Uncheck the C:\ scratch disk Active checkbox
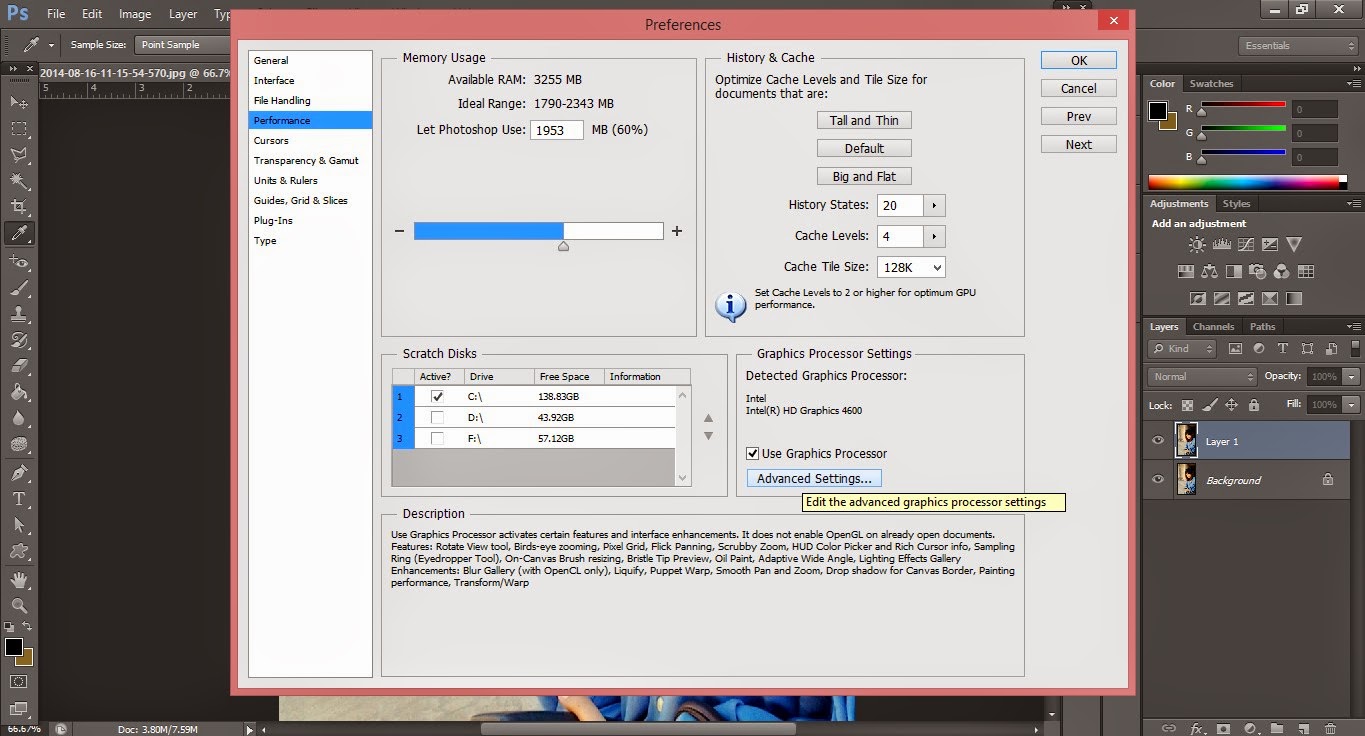The height and width of the screenshot is (736, 1365). point(437,396)
